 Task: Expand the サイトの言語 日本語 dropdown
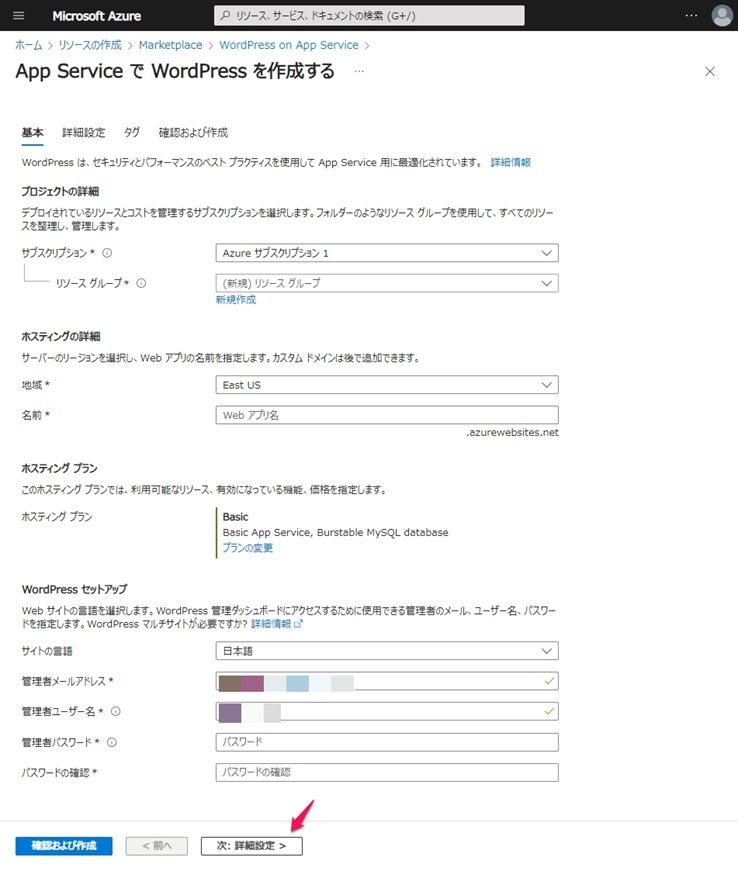point(387,650)
